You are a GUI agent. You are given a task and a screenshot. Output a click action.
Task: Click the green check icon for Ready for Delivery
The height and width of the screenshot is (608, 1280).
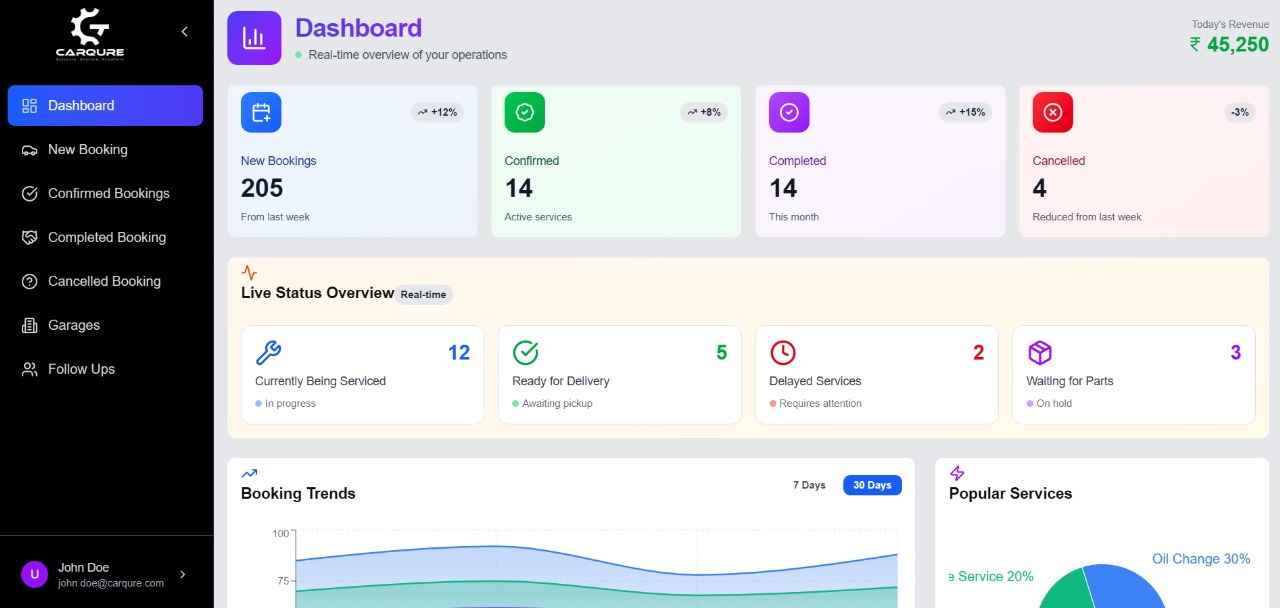point(526,352)
